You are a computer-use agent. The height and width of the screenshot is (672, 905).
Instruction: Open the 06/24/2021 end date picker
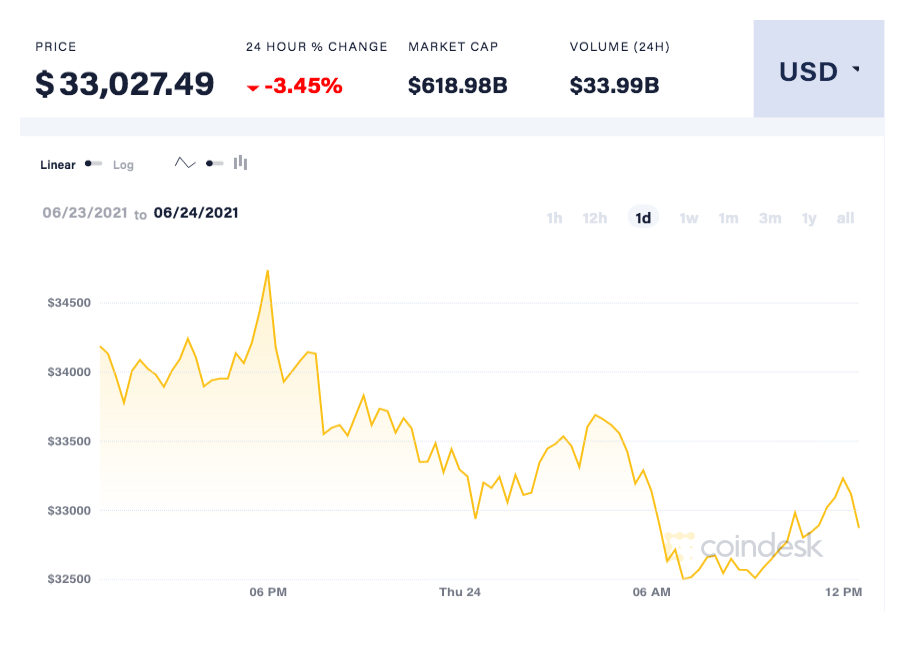196,213
